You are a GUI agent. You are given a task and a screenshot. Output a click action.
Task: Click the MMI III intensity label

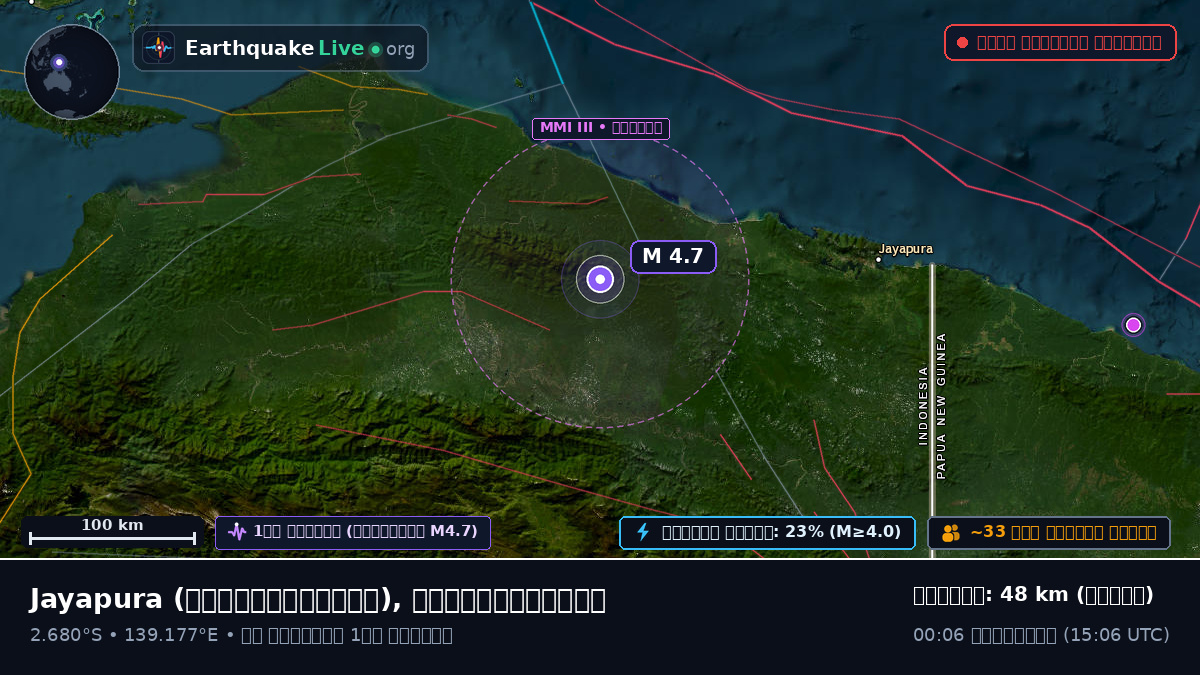point(601,128)
